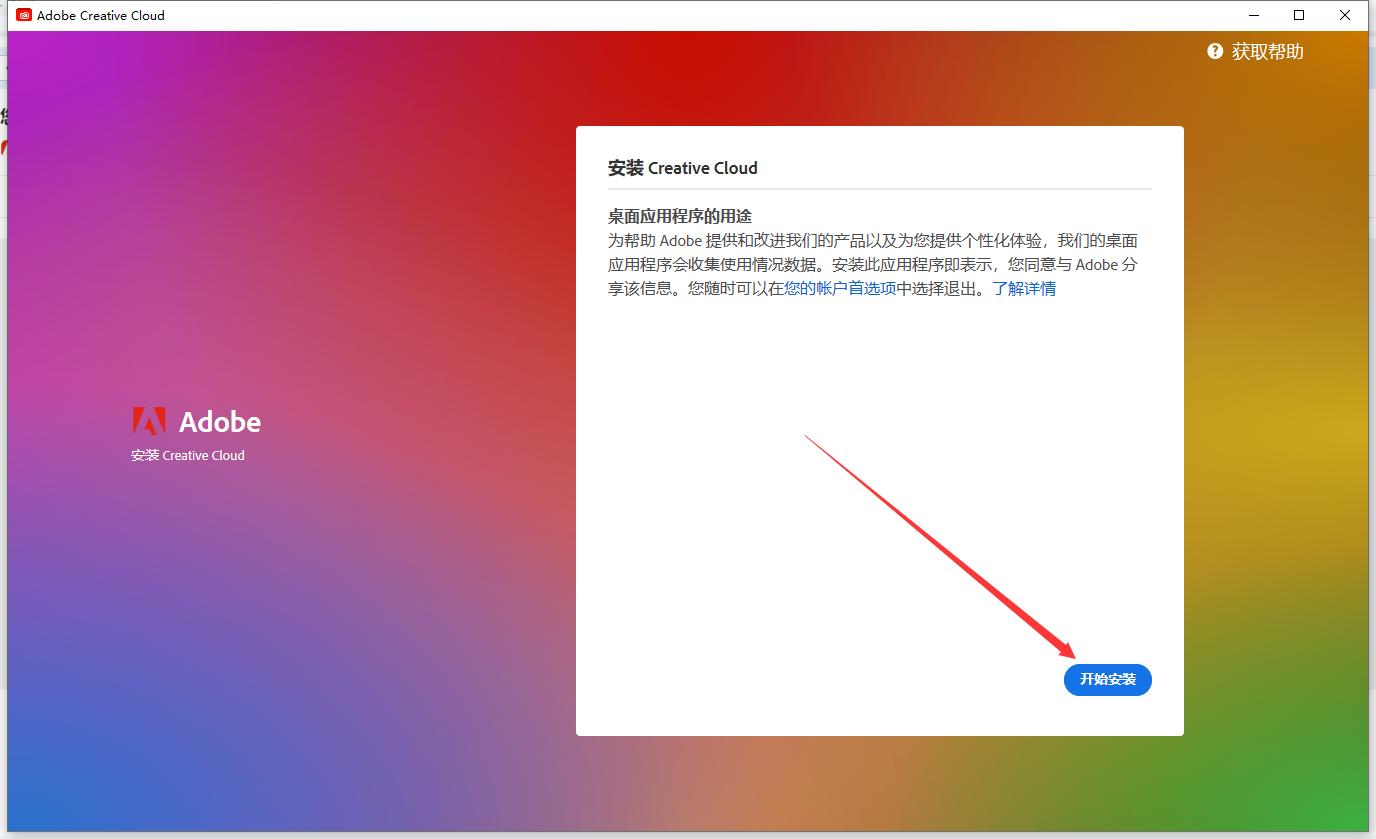This screenshot has width=1376, height=839.
Task: Click the question mark help icon
Action: pyautogui.click(x=1215, y=51)
